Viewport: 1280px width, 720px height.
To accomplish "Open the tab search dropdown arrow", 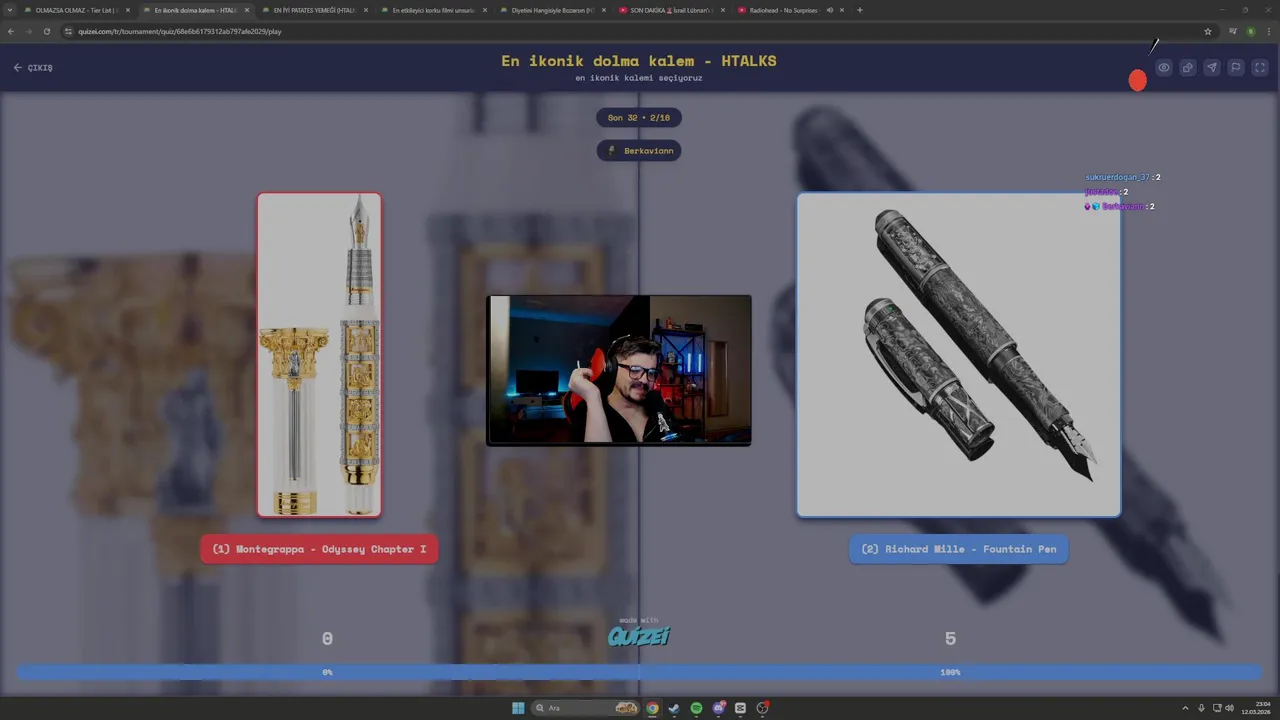I will [x=10, y=10].
